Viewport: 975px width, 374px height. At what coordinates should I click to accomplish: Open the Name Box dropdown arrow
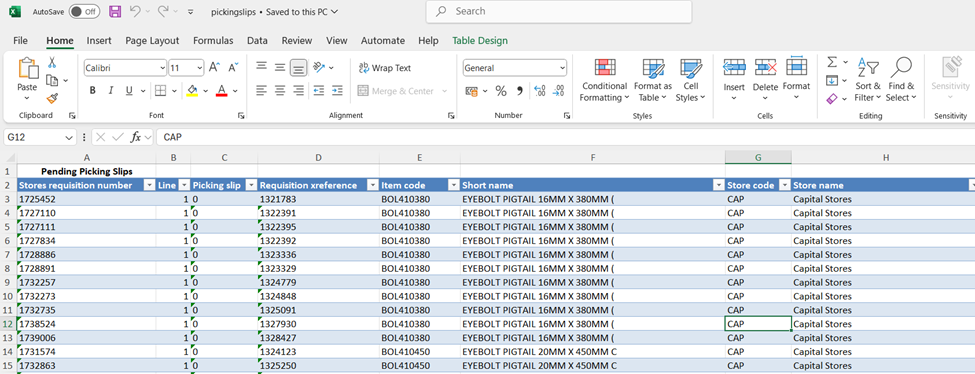pyautogui.click(x=69, y=138)
